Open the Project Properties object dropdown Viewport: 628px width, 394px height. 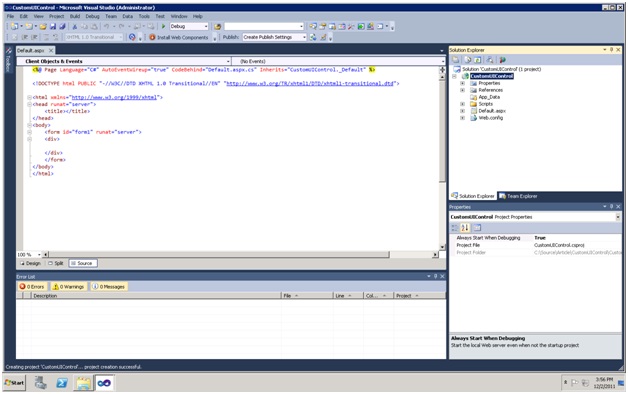pyautogui.click(x=618, y=217)
